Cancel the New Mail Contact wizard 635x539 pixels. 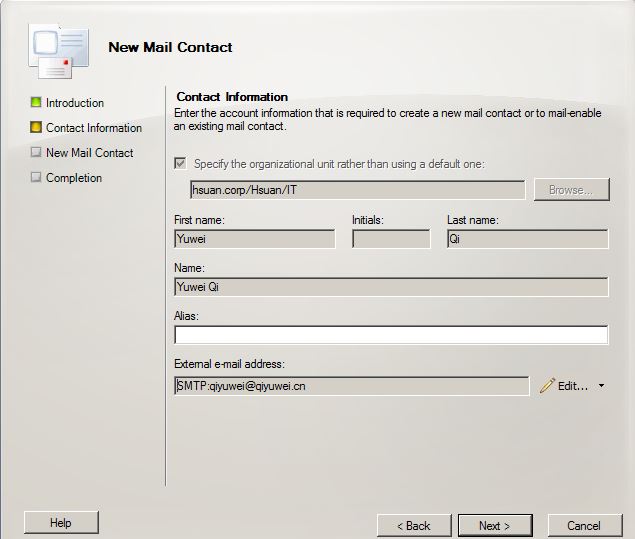(x=584, y=526)
